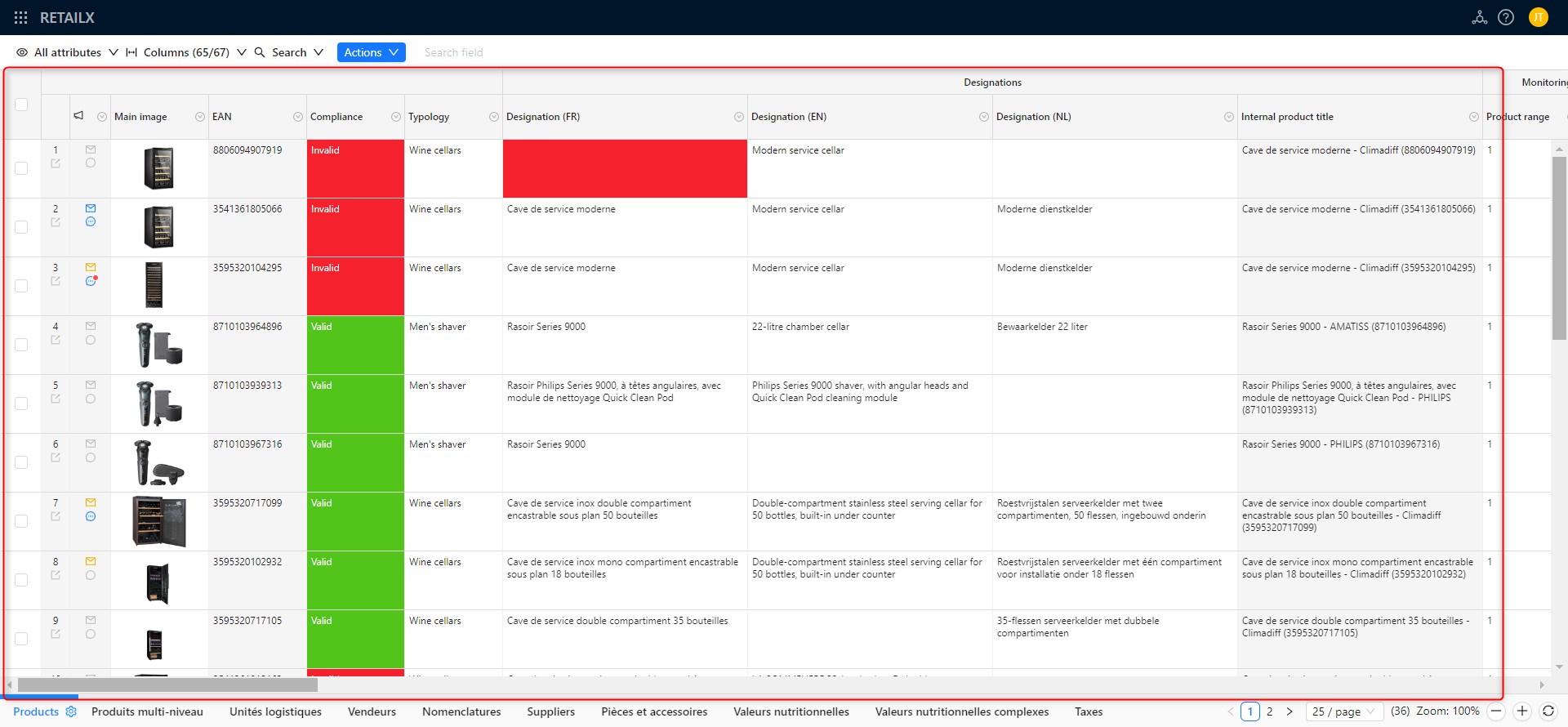Open the RETAILX app launcher grid
This screenshot has height=727, width=1568.
[21, 17]
